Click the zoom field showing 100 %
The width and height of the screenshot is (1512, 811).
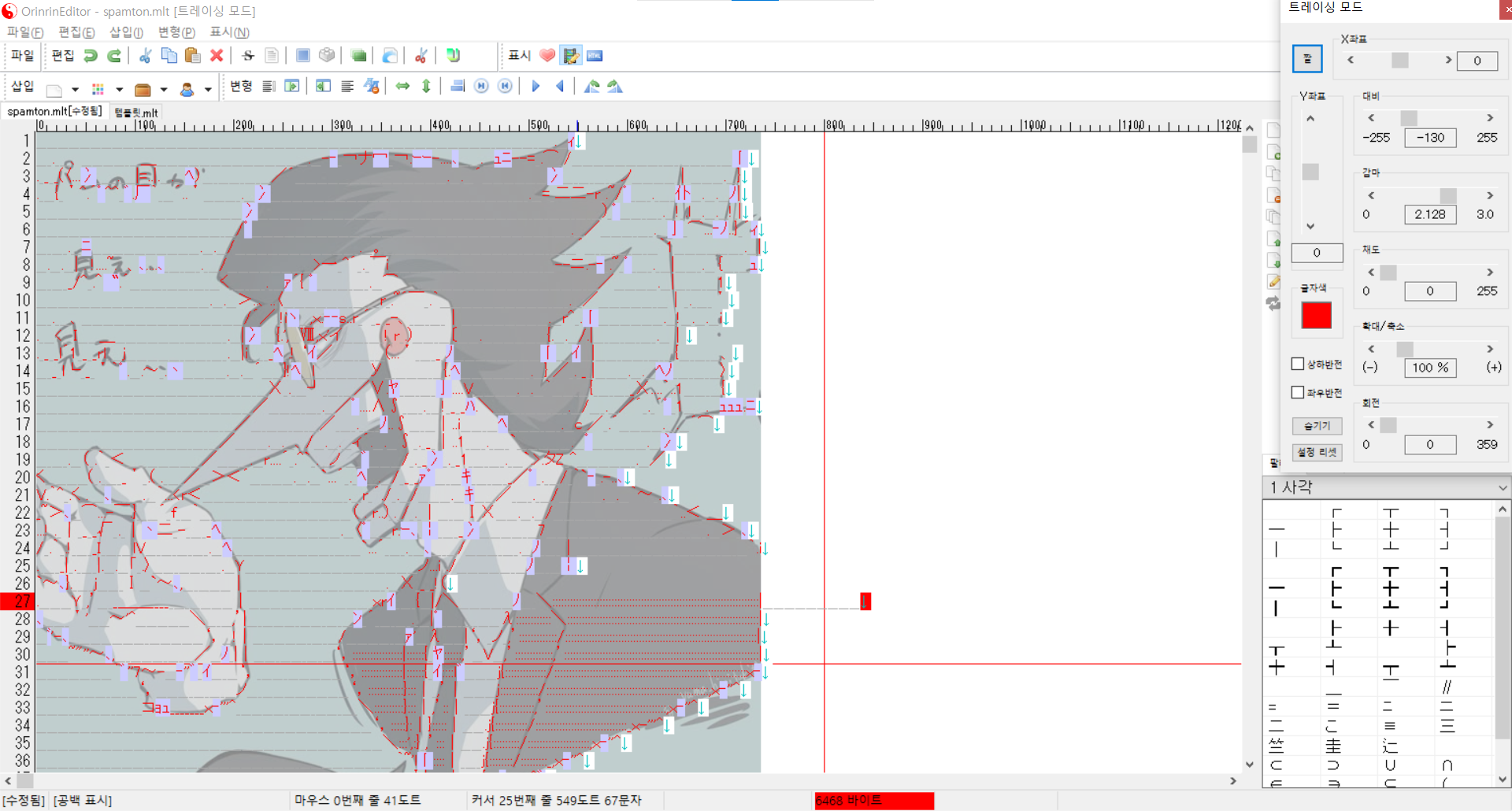[1430, 368]
